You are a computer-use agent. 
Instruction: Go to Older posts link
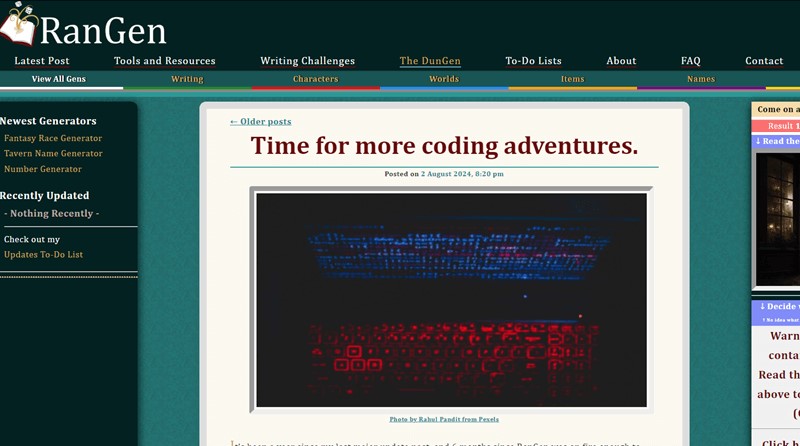tap(261, 121)
